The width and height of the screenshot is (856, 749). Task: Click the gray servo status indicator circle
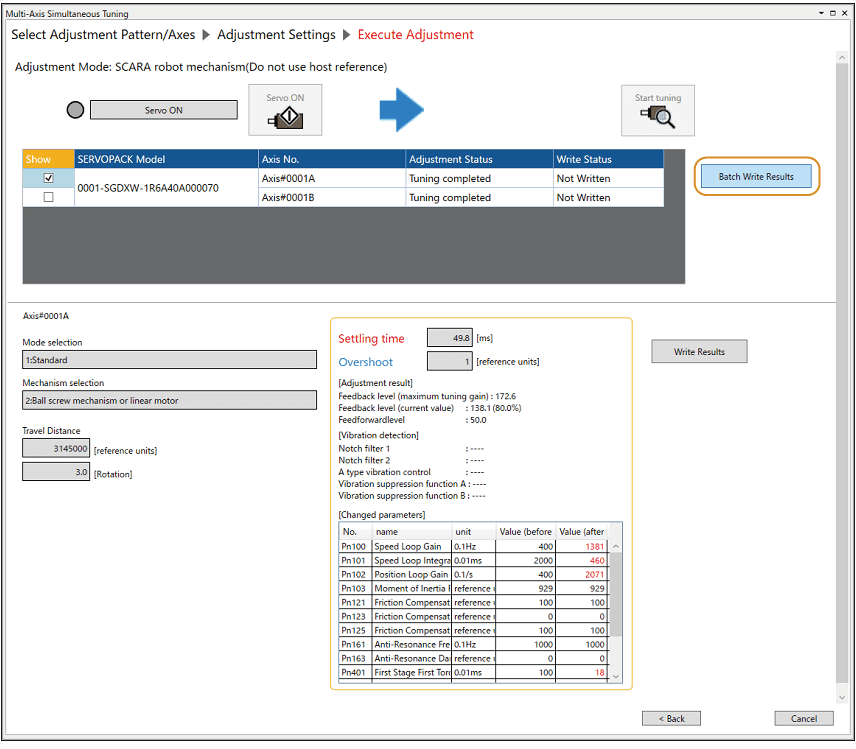(x=75, y=110)
